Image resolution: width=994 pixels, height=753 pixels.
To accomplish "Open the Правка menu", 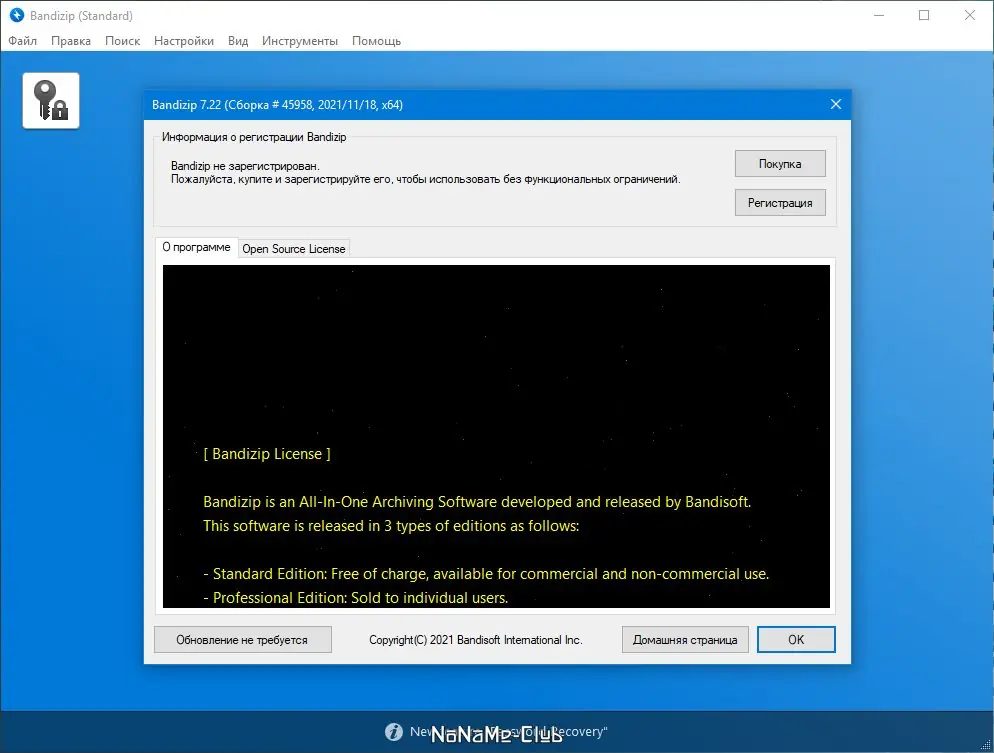I will tap(70, 41).
